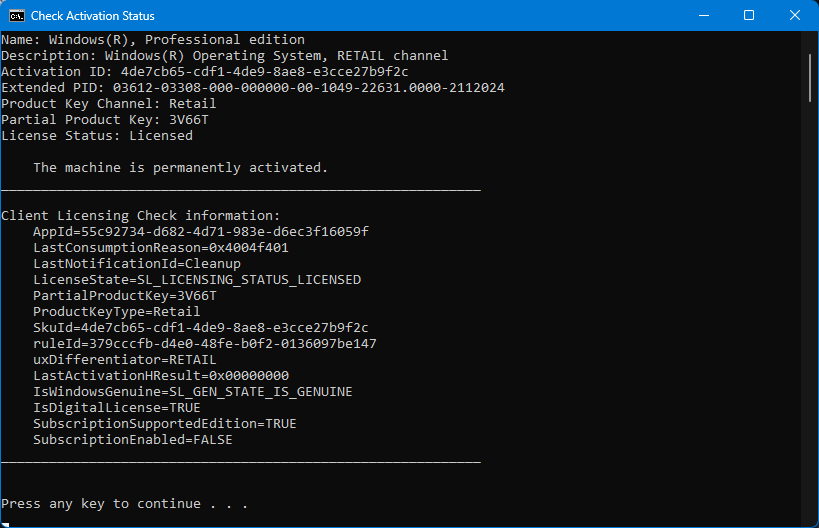Click the command prompt icon in title bar
The width and height of the screenshot is (819, 528).
pyautogui.click(x=17, y=16)
